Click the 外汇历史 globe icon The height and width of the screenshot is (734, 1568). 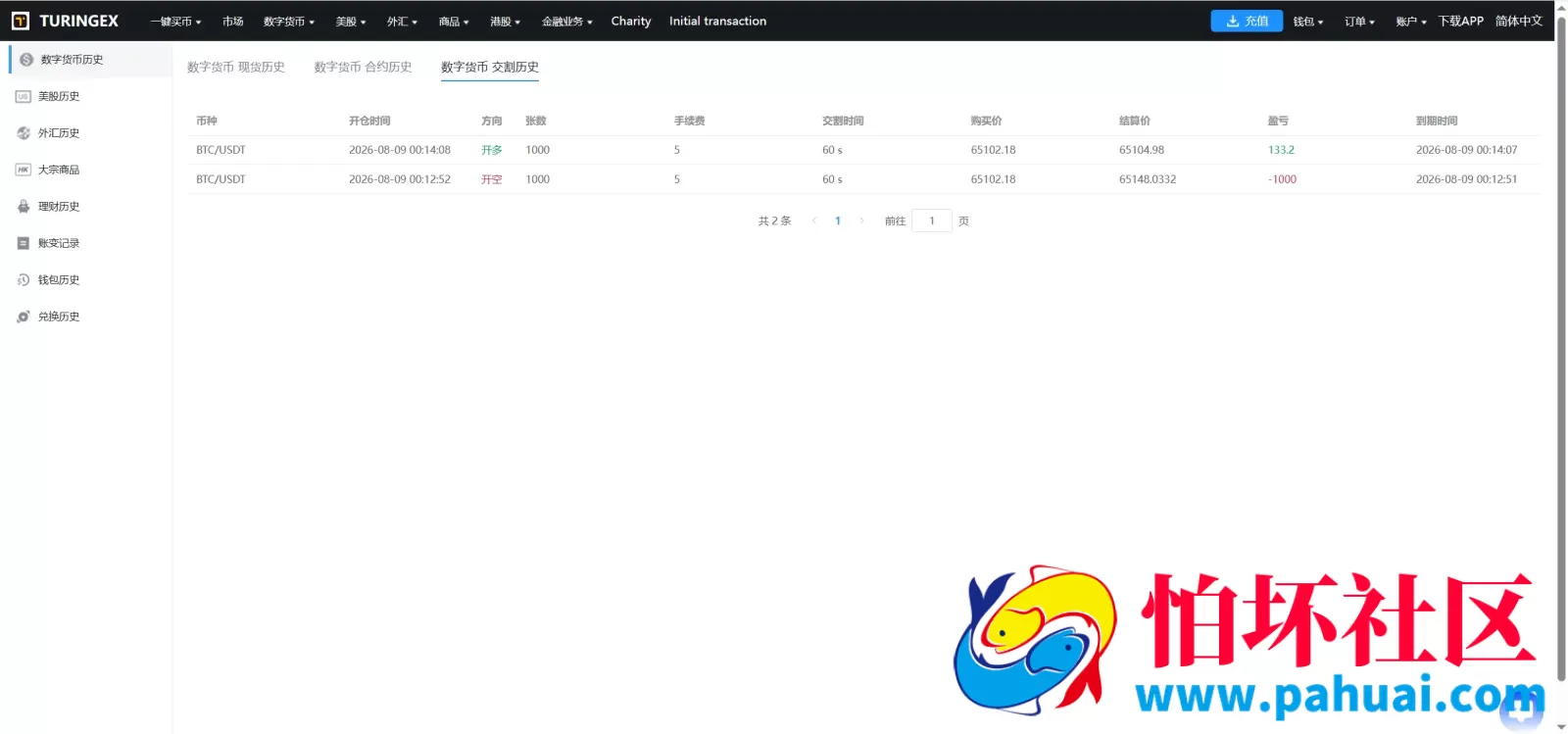tap(24, 133)
